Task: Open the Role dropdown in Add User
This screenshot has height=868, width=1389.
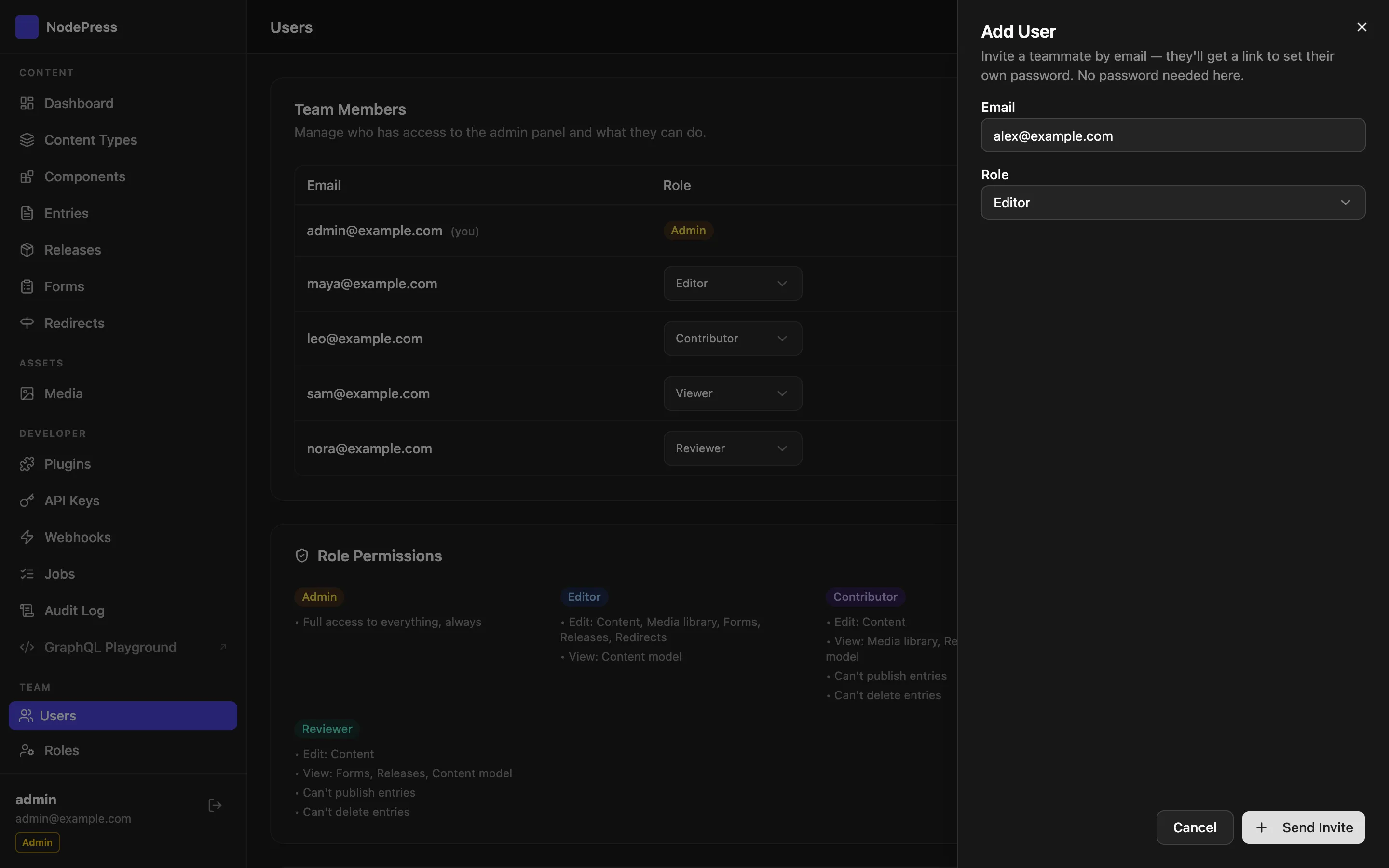Action: [1172, 203]
